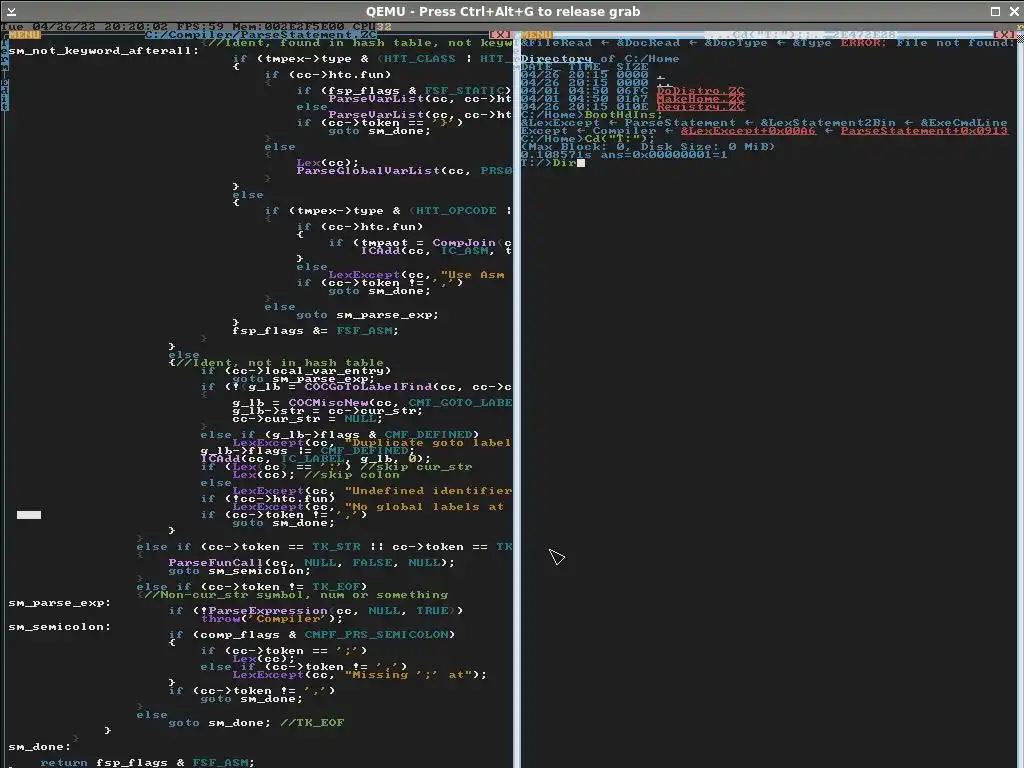
Task: Click the 'if (cc->local_var_entry)' line
Action: click(x=296, y=371)
